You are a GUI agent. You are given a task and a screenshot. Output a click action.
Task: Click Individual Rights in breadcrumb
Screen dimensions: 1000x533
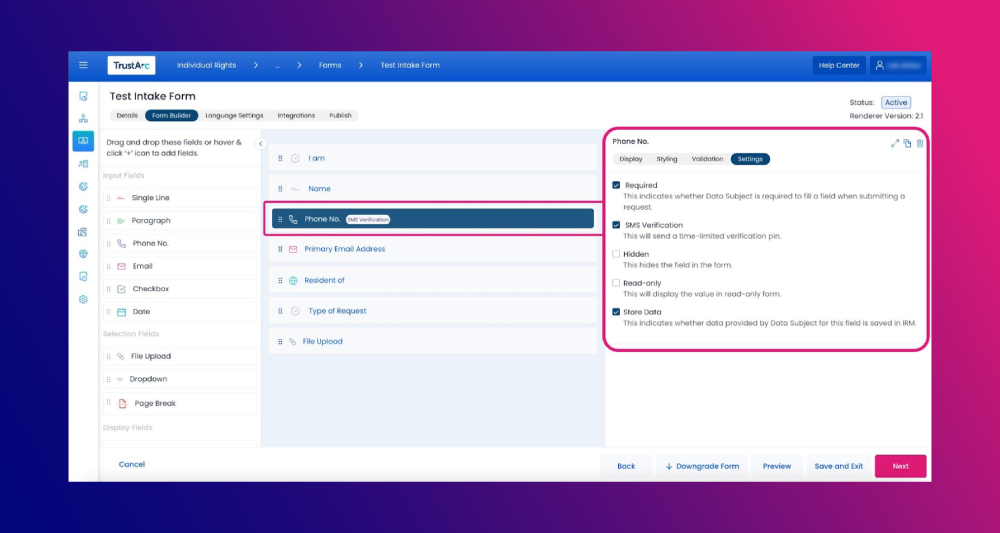pyautogui.click(x=207, y=65)
